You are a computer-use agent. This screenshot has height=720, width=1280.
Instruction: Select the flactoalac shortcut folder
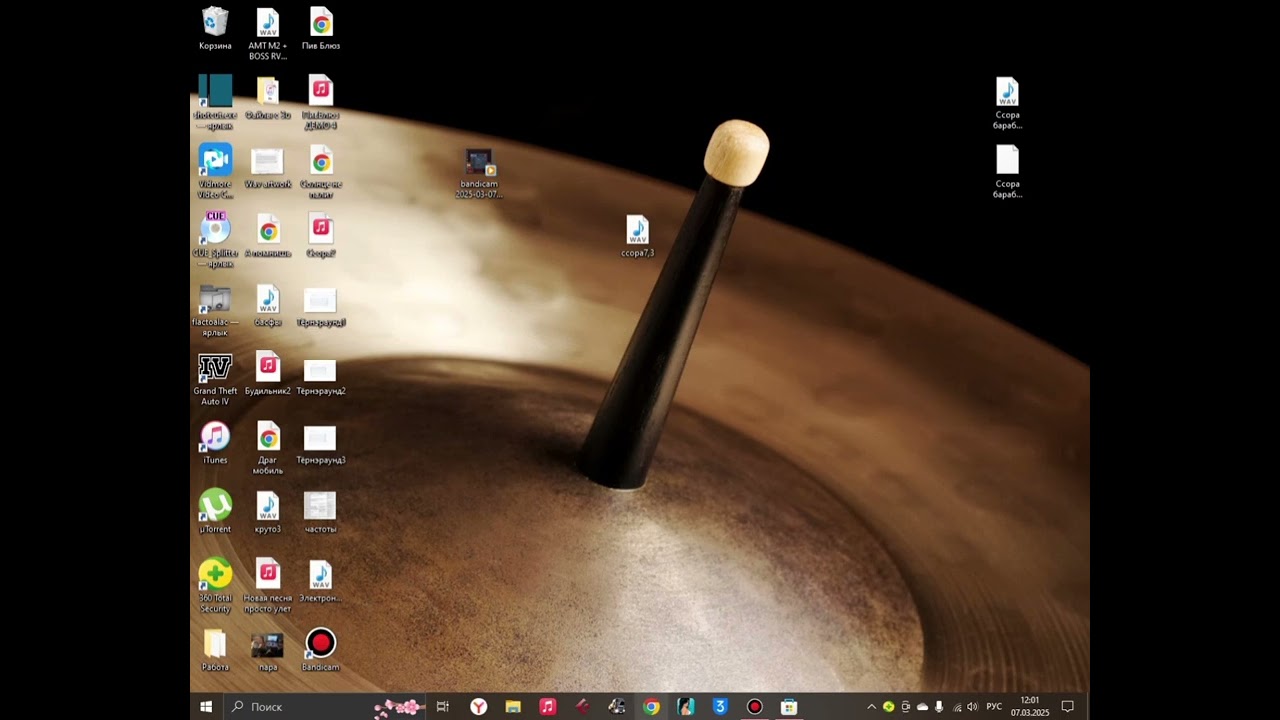tap(215, 309)
